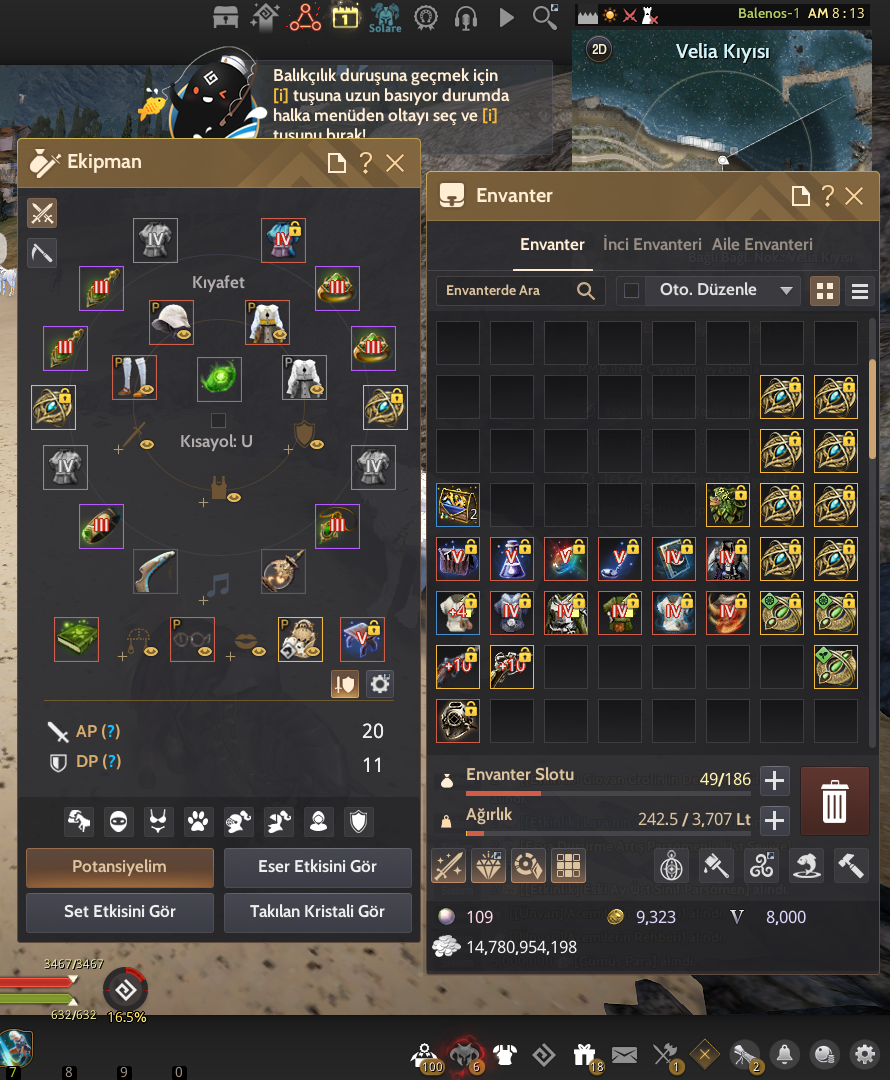This screenshot has width=890, height=1080.
Task: Click the search magnifier in top toolbar
Action: (x=545, y=17)
